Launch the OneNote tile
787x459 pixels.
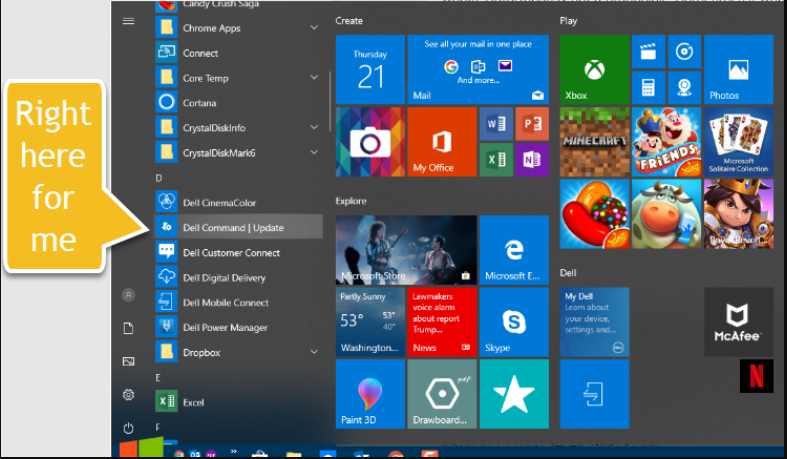click(532, 160)
